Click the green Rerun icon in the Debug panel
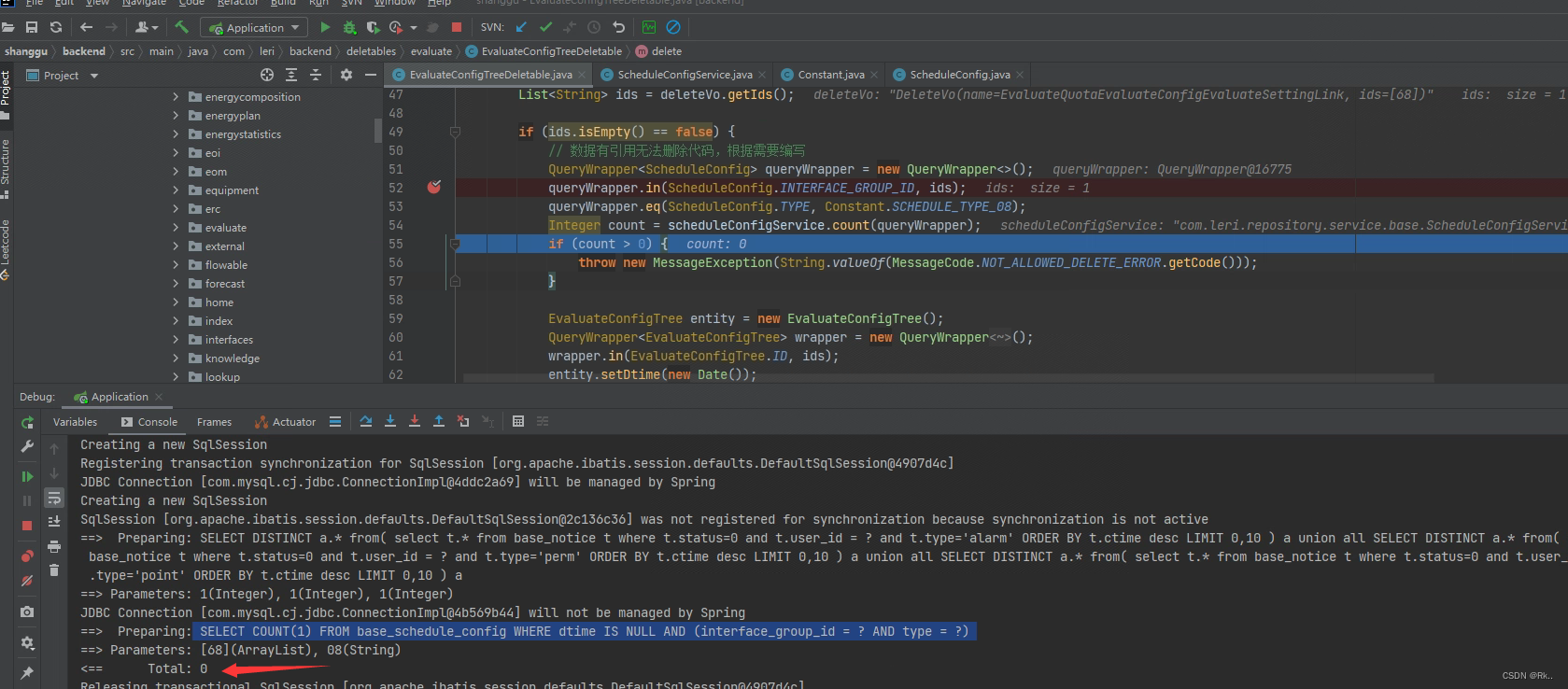This screenshot has height=689, width=1568. point(27,423)
